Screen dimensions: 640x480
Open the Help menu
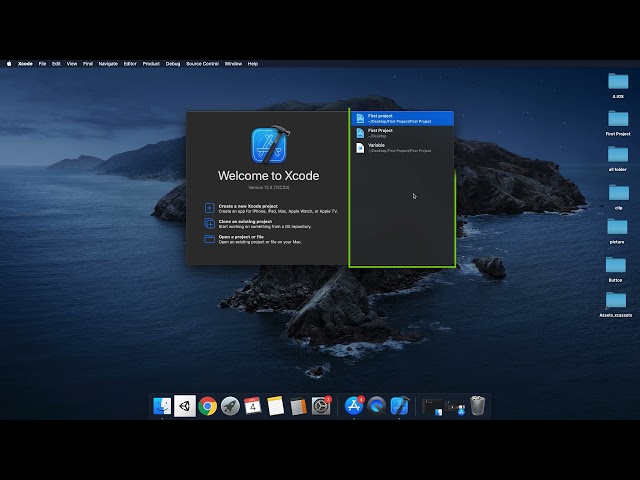pos(253,64)
